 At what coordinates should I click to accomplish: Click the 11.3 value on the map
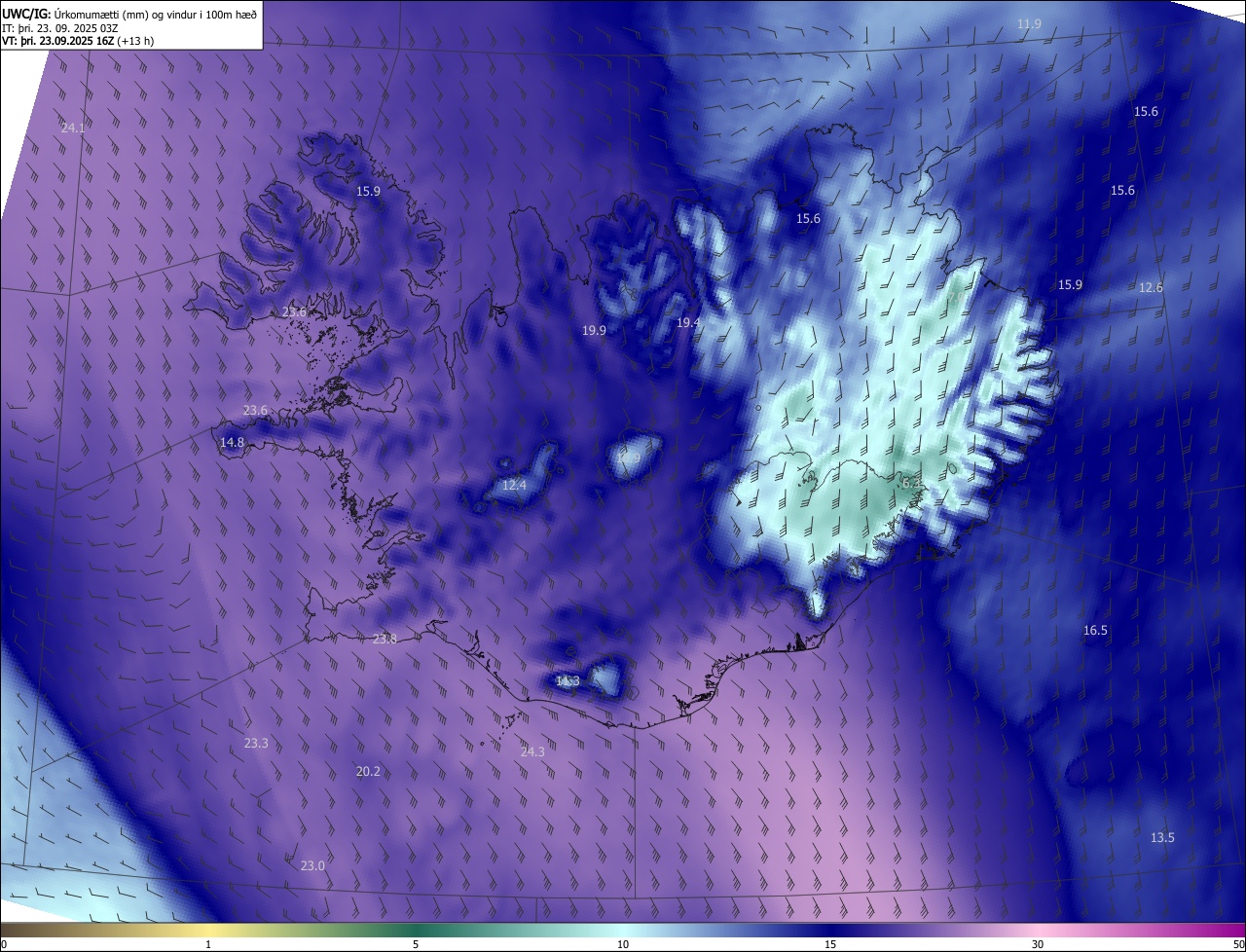(568, 680)
